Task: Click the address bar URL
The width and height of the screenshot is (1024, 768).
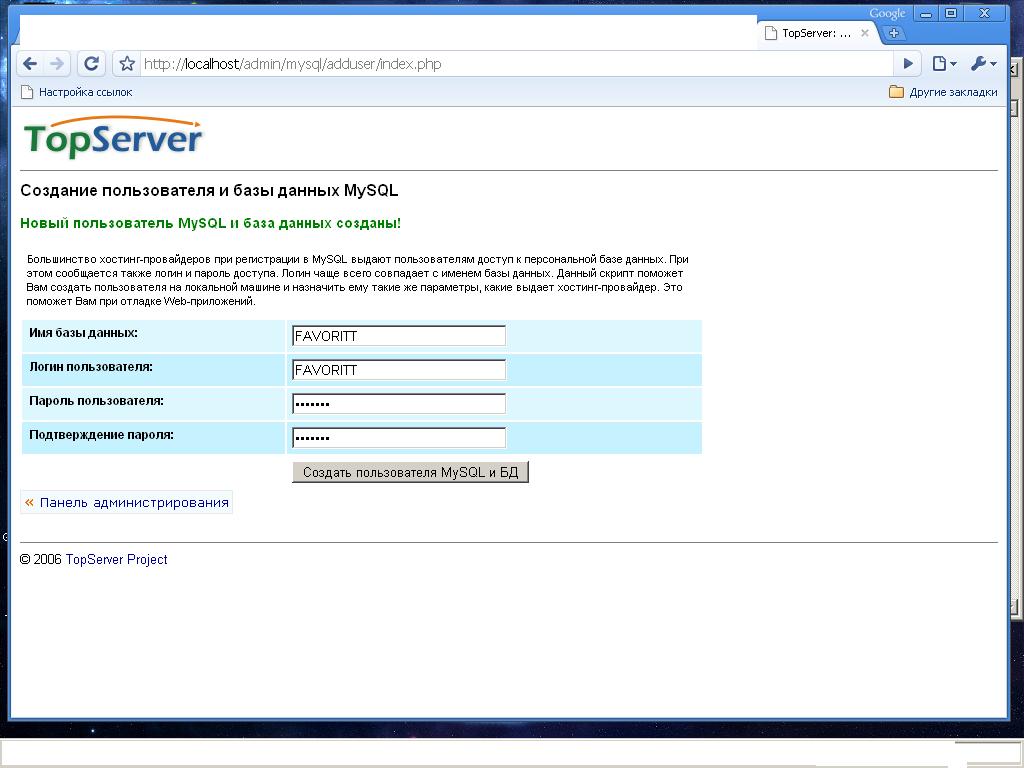Action: pos(293,64)
